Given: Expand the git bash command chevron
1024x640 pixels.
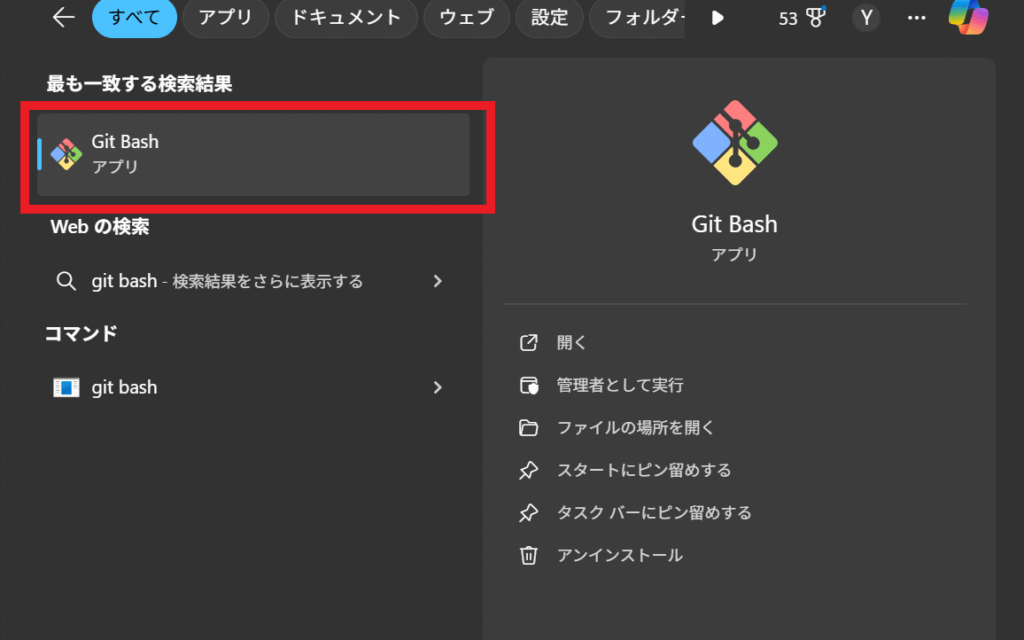Looking at the screenshot, I should pos(438,387).
